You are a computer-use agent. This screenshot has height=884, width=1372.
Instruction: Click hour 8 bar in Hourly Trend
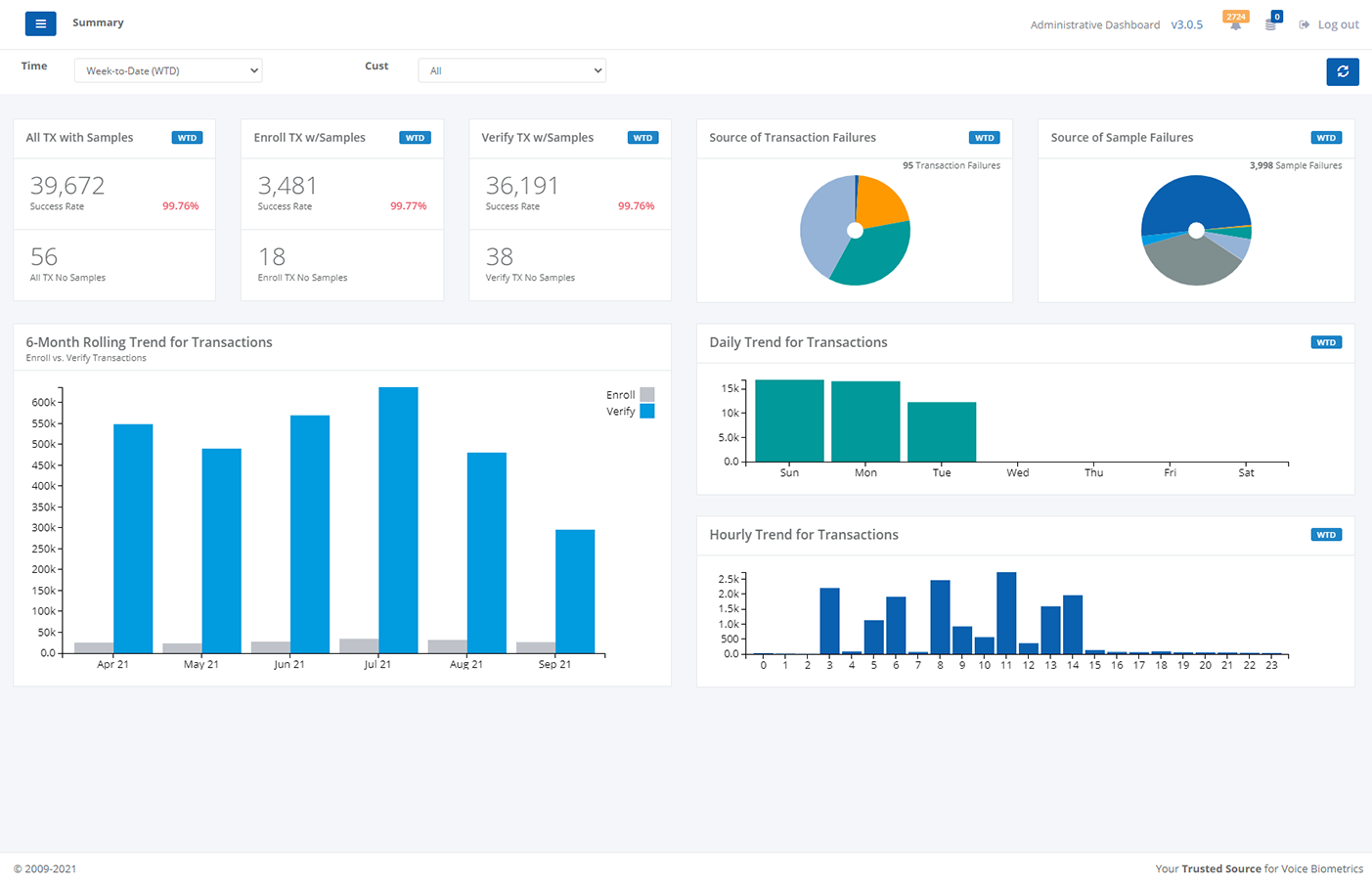click(x=940, y=617)
